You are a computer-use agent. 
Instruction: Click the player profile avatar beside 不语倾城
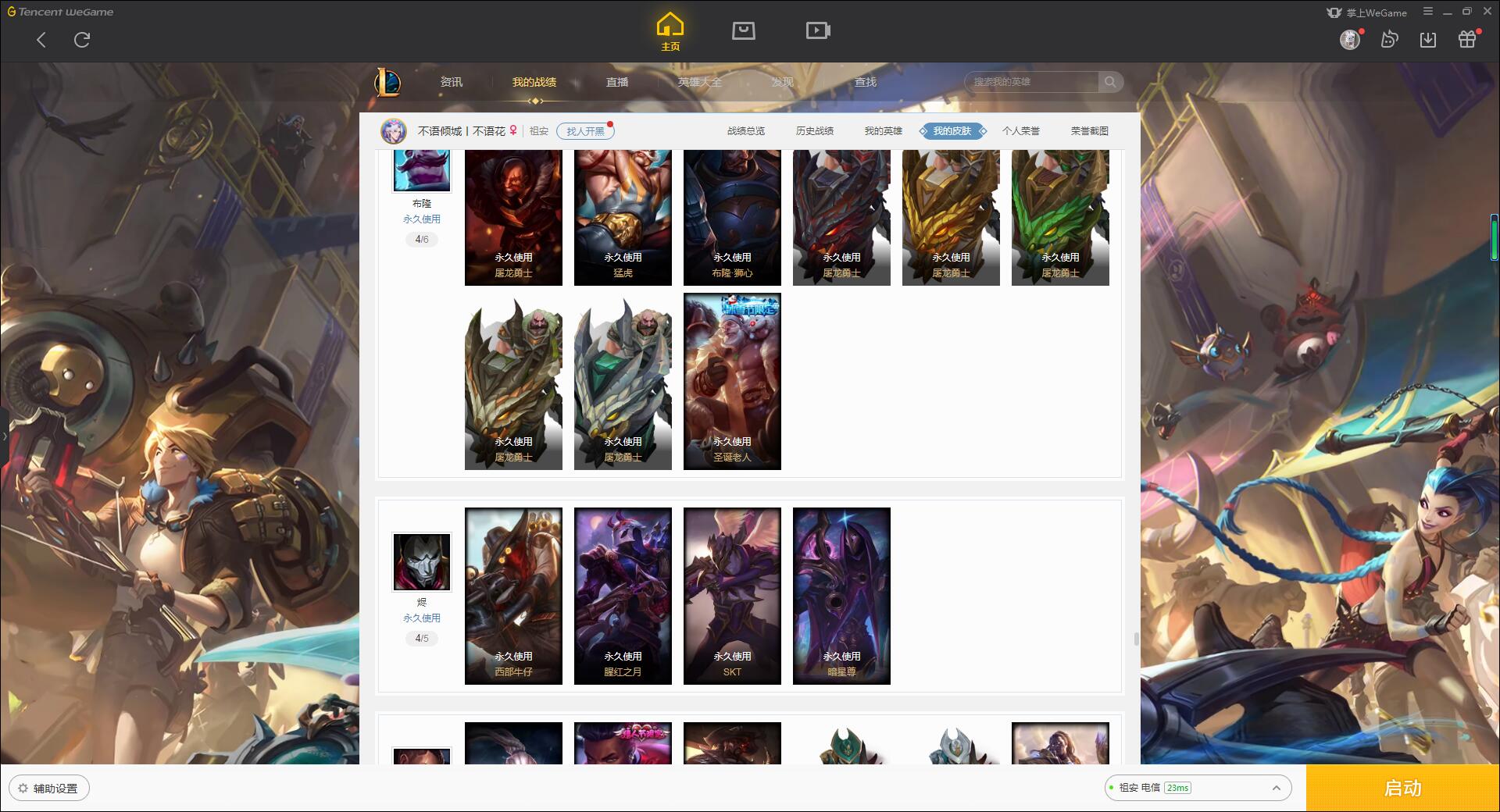[x=394, y=131]
